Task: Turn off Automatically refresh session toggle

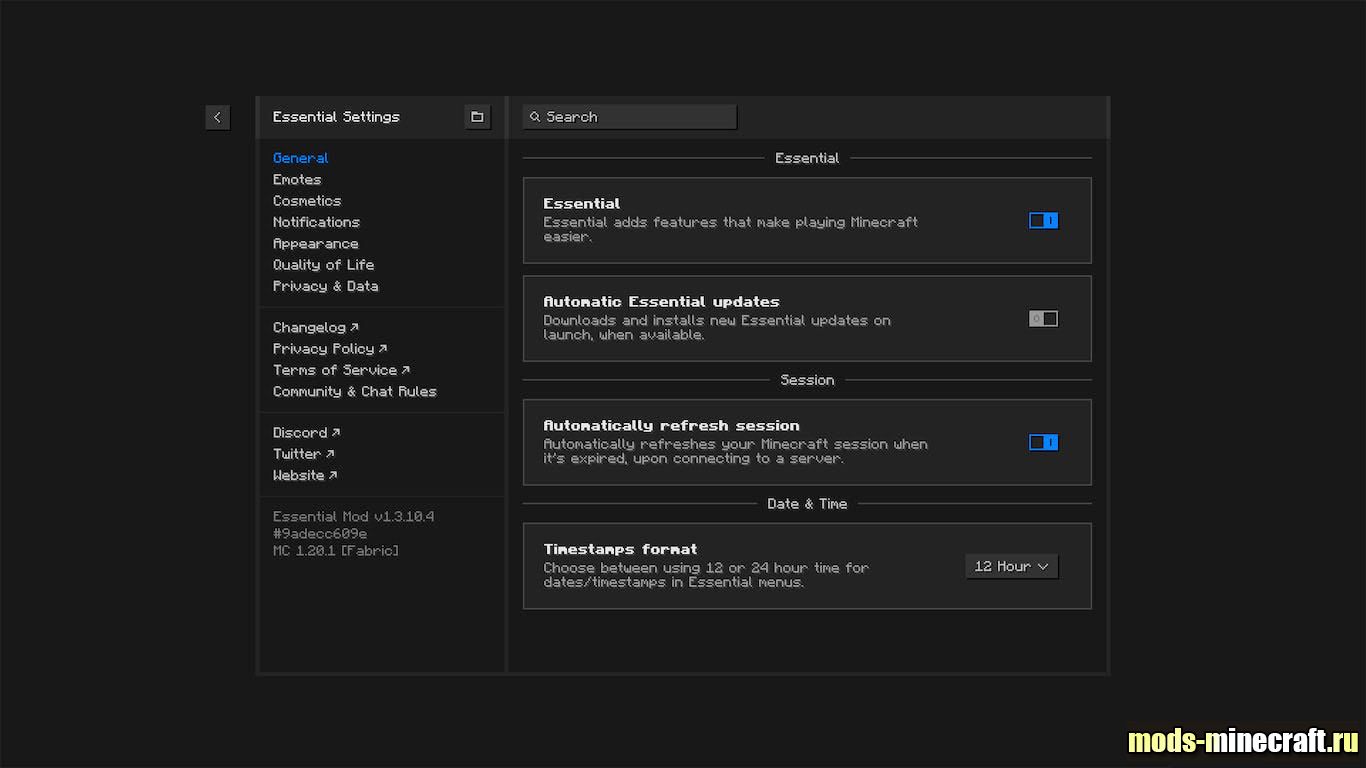Action: click(1043, 443)
